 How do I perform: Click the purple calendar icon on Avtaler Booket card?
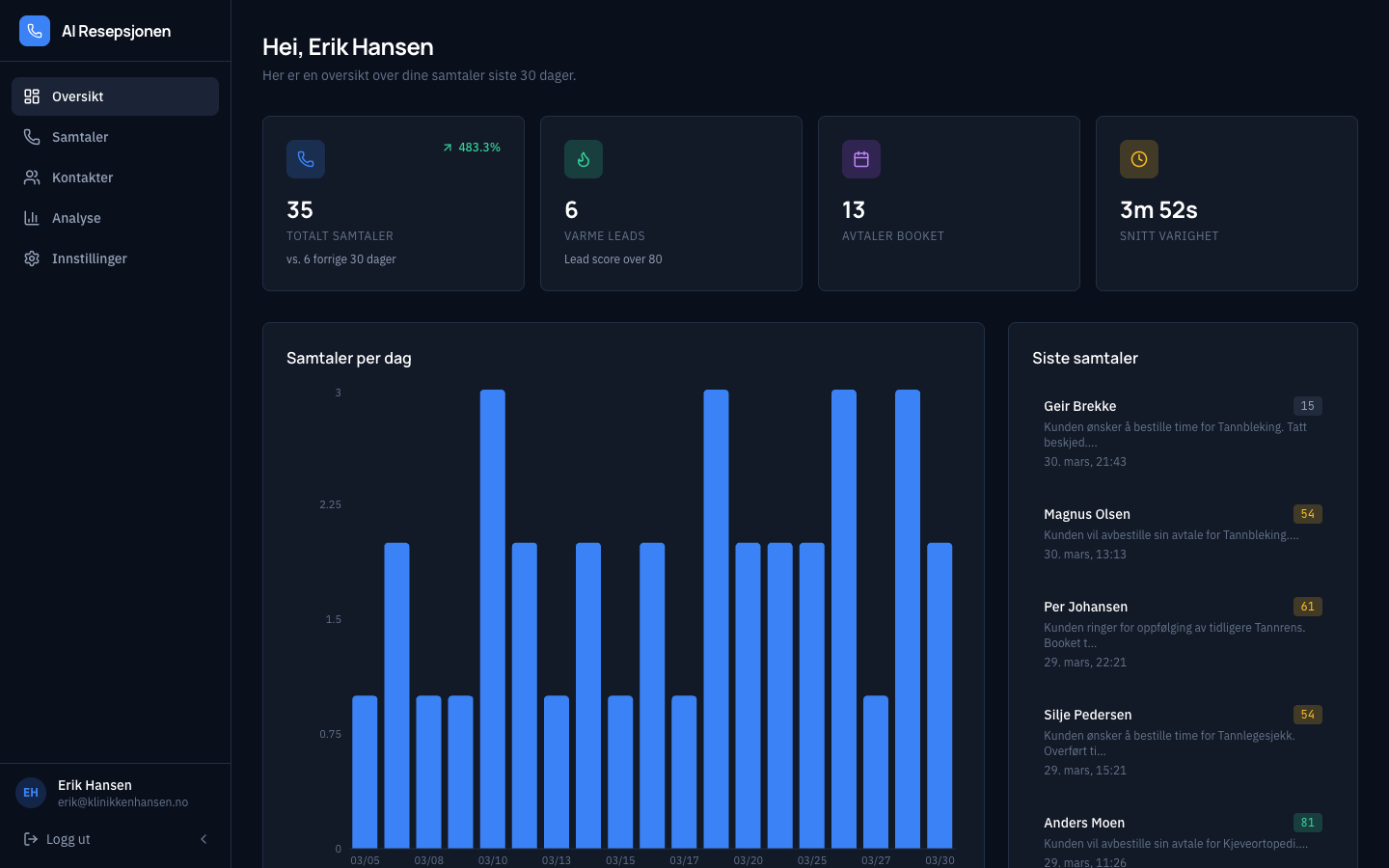click(861, 159)
